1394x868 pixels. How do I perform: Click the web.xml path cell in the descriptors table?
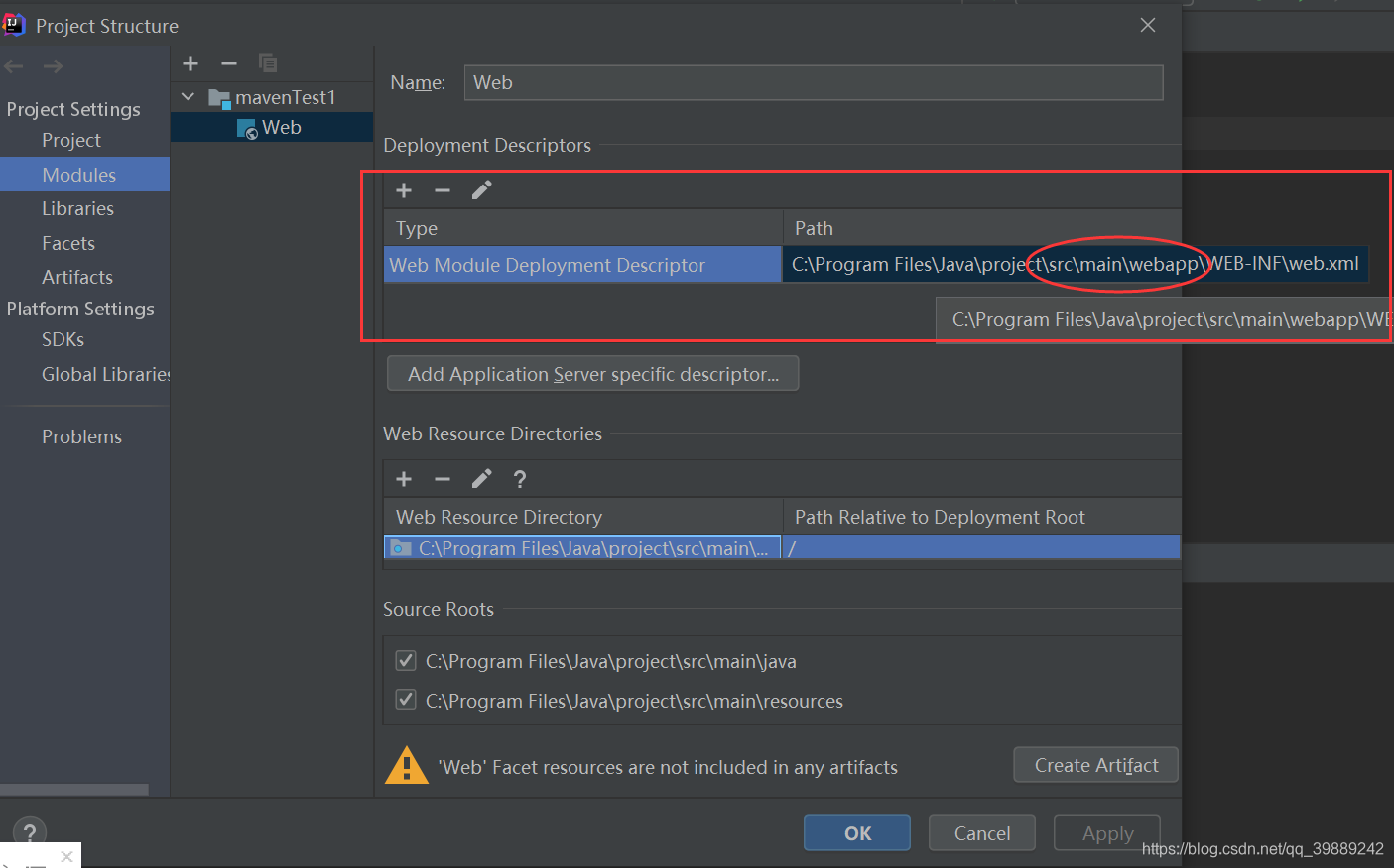1076,264
